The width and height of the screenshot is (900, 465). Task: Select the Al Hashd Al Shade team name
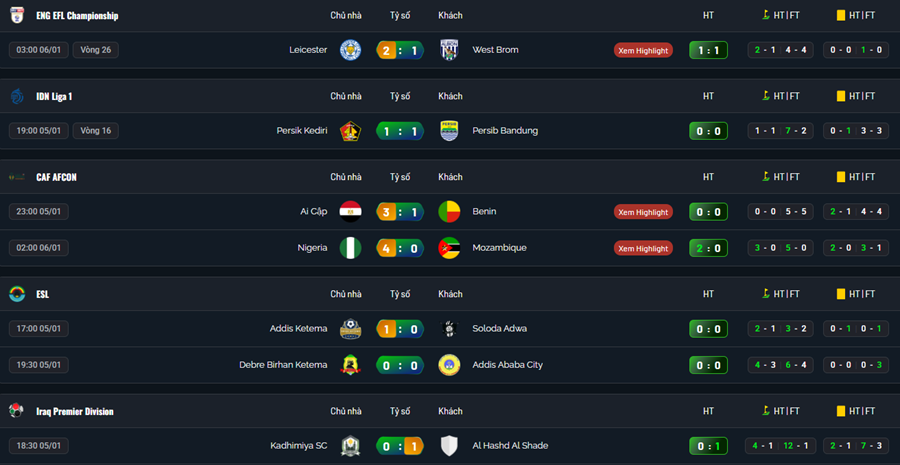coord(510,446)
